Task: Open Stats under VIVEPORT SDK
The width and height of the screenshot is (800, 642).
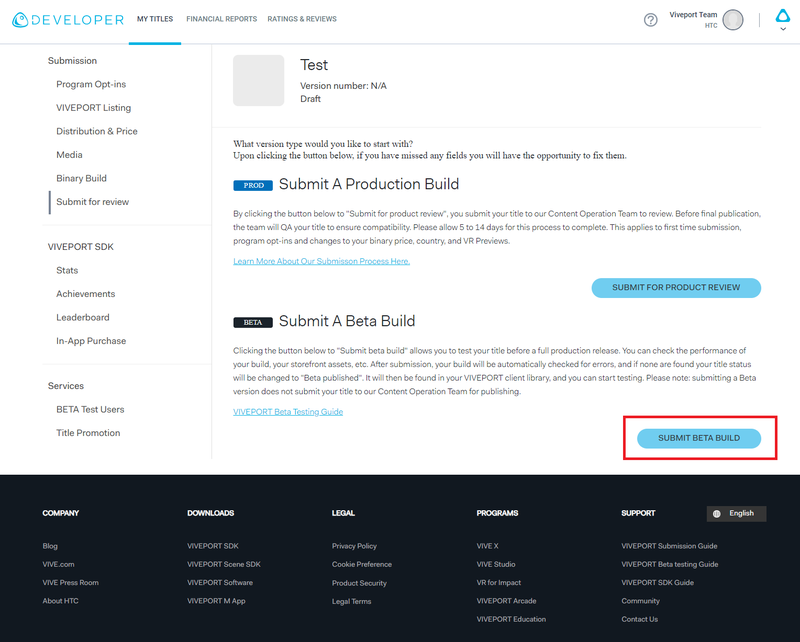Action: click(x=67, y=270)
